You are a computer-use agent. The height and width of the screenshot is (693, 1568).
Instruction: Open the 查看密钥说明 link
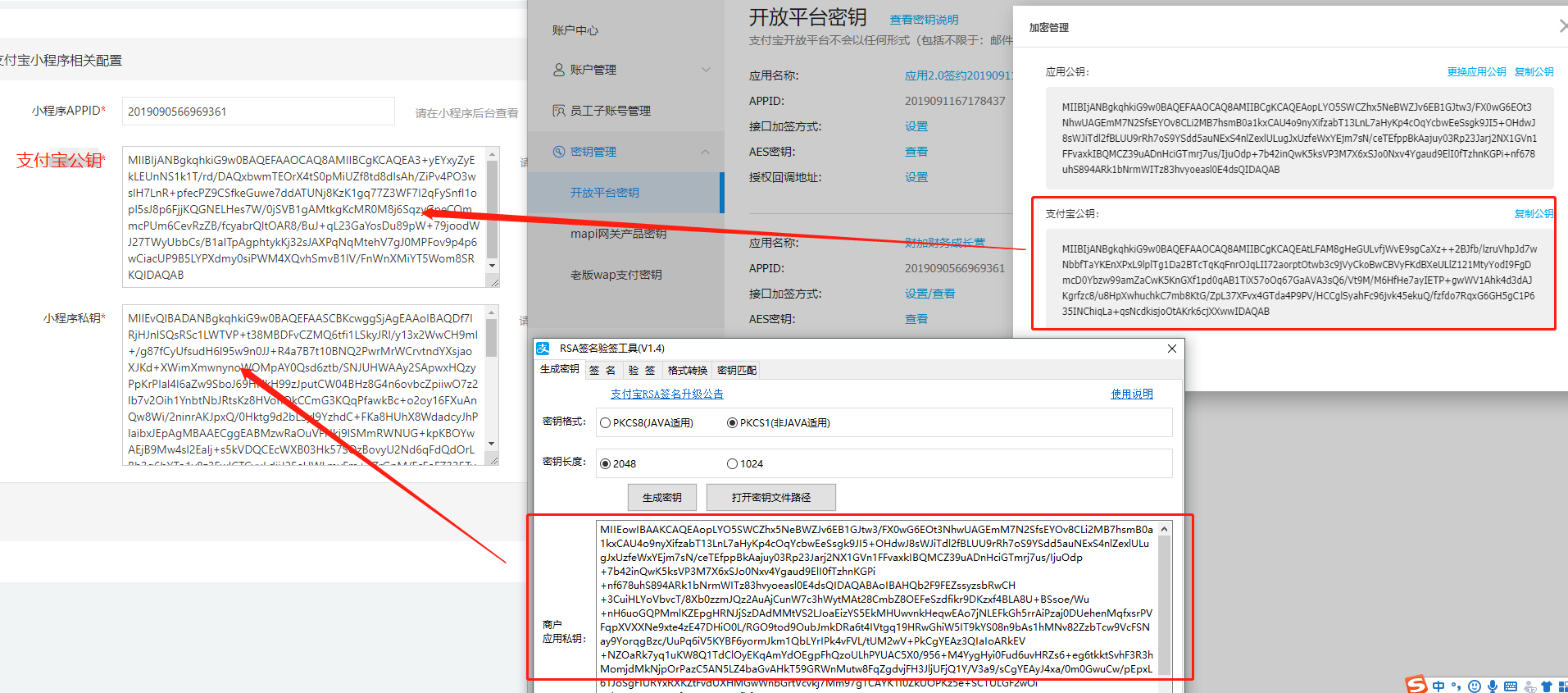924,20
